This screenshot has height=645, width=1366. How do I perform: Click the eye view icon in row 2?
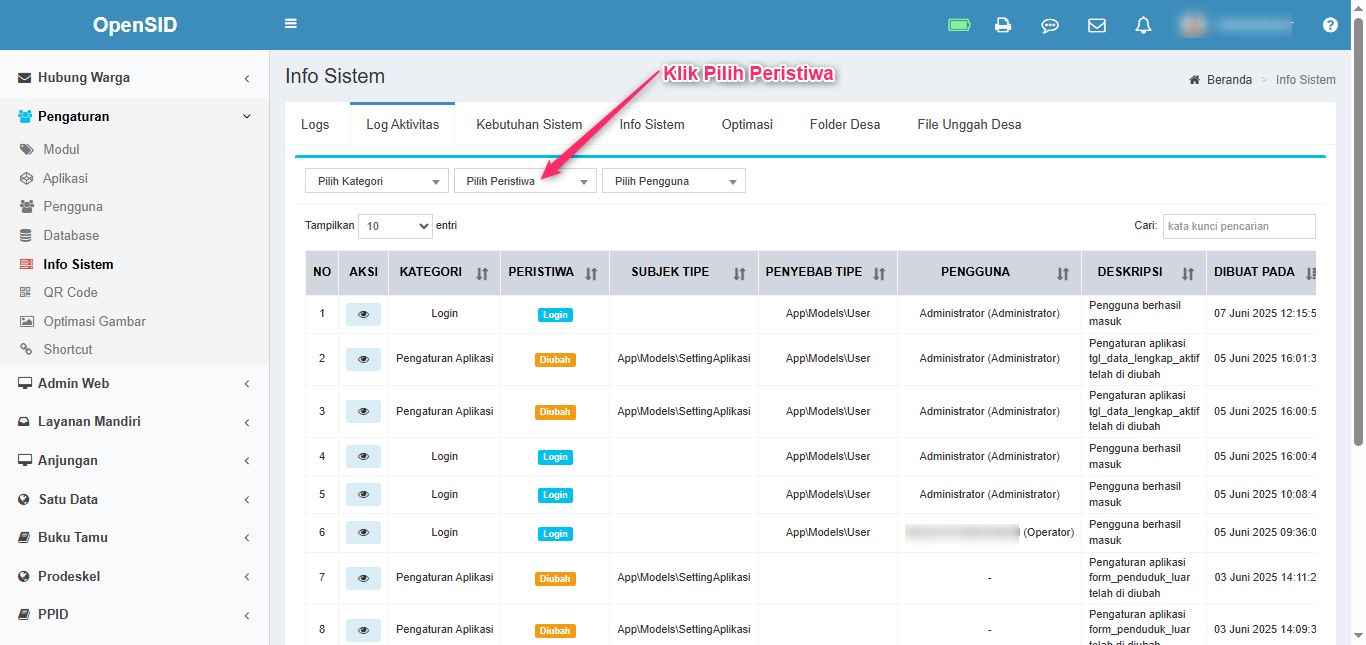coord(363,358)
